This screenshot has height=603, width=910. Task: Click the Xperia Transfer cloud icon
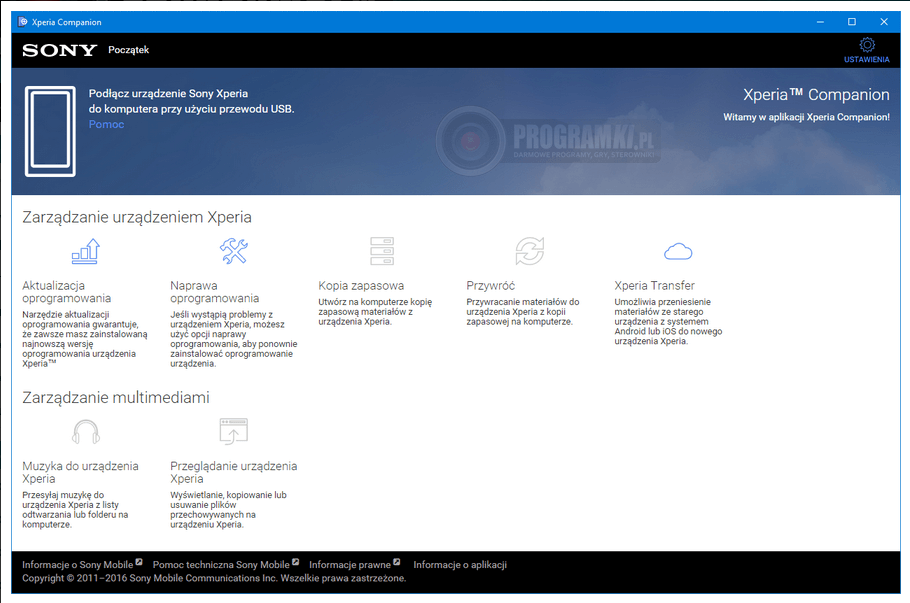click(678, 252)
